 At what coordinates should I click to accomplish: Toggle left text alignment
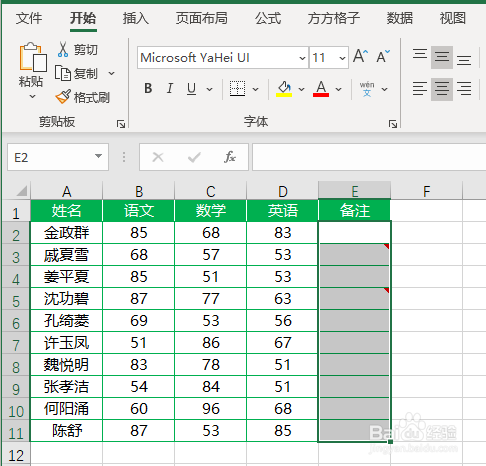pyautogui.click(x=420, y=89)
